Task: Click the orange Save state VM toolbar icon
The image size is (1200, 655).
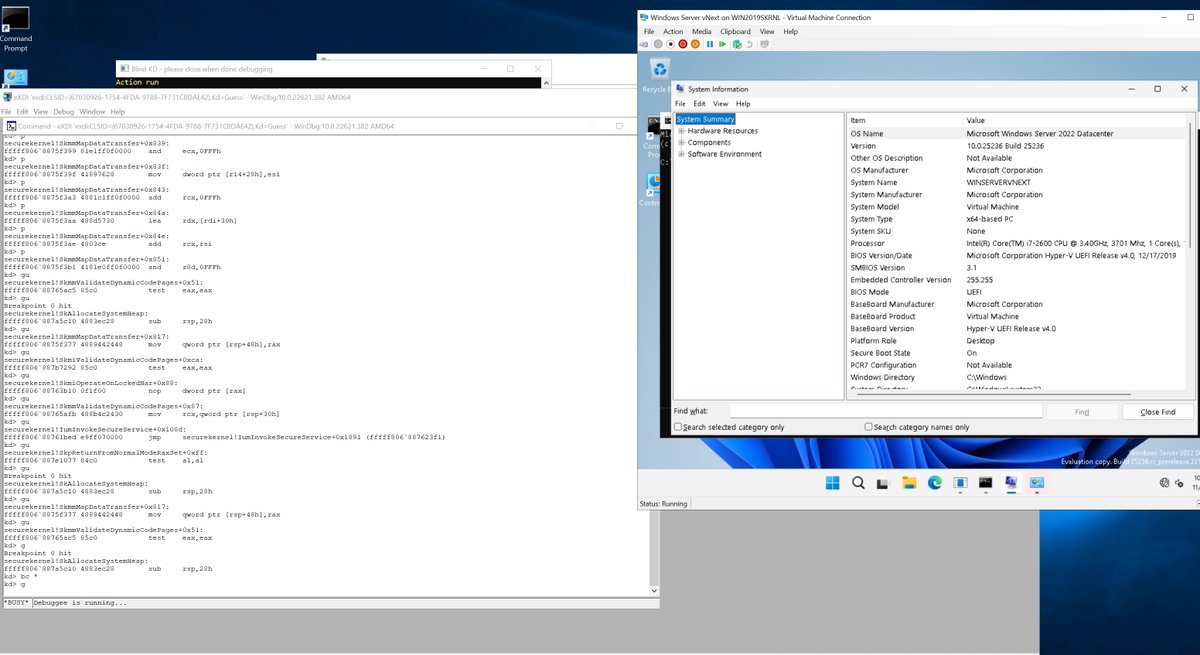Action: pos(695,44)
